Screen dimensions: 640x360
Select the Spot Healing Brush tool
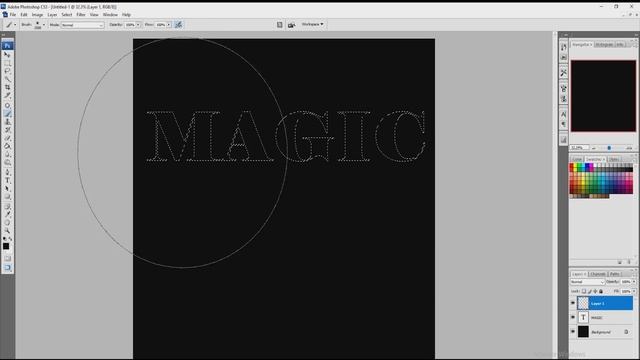click(7, 105)
